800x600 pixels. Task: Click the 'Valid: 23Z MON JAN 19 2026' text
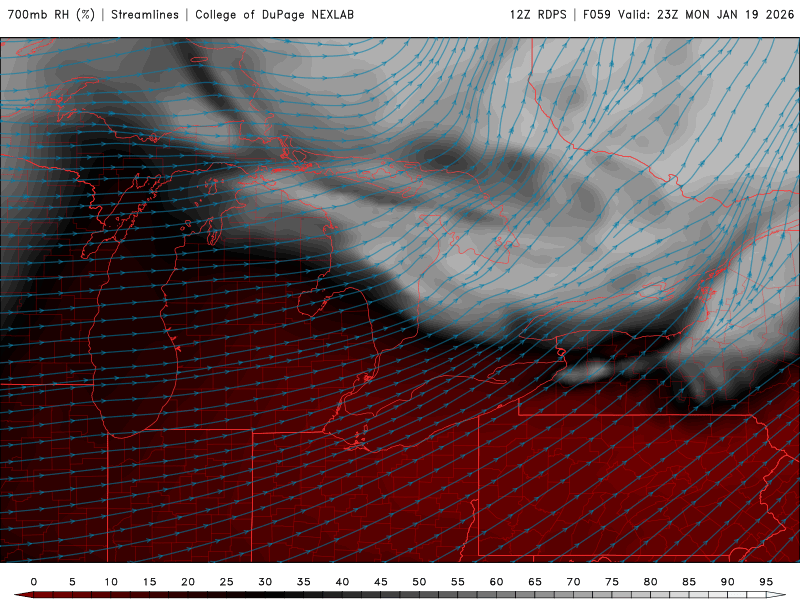pos(706,14)
